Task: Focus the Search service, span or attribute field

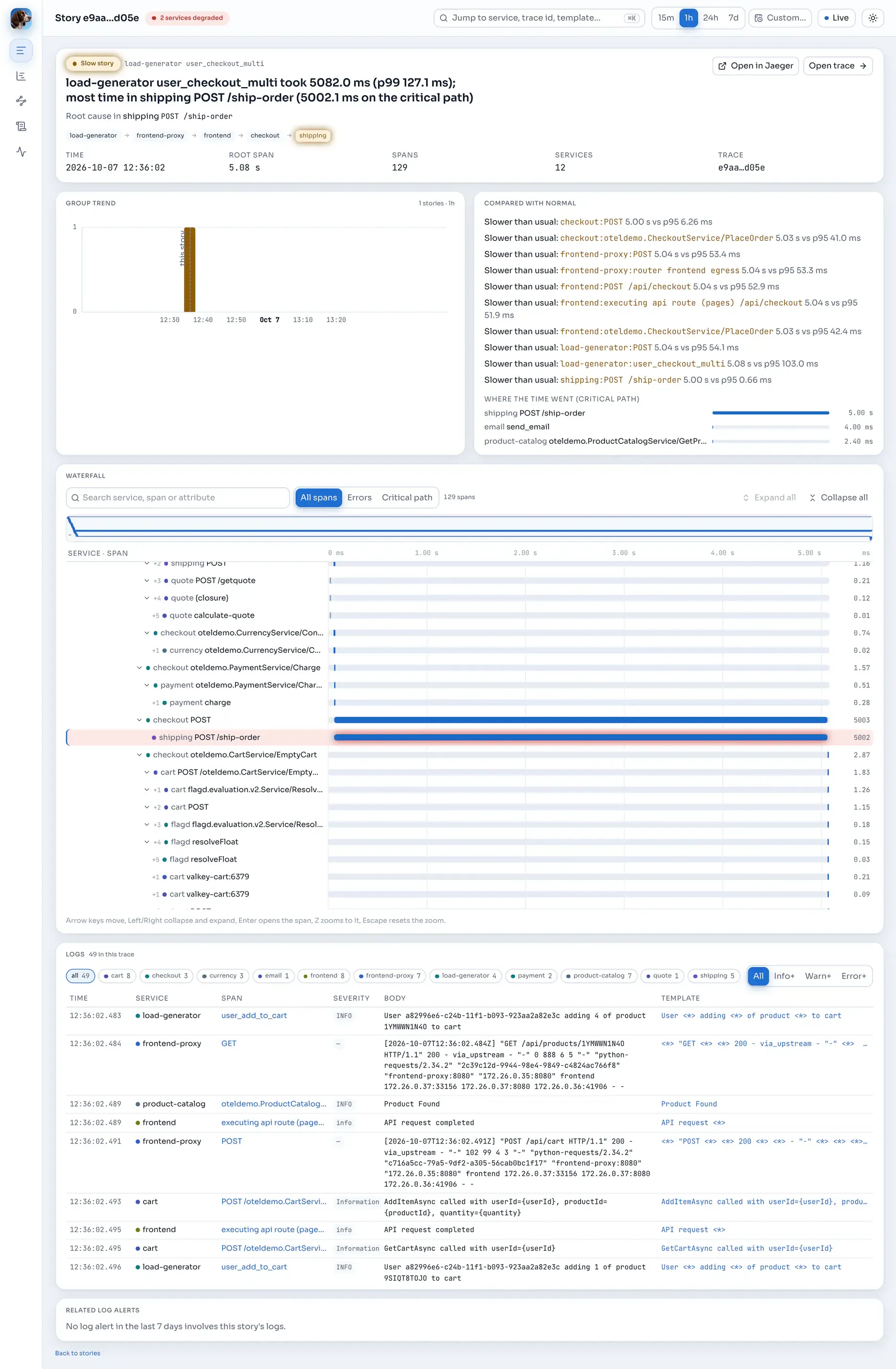Action: point(178,497)
